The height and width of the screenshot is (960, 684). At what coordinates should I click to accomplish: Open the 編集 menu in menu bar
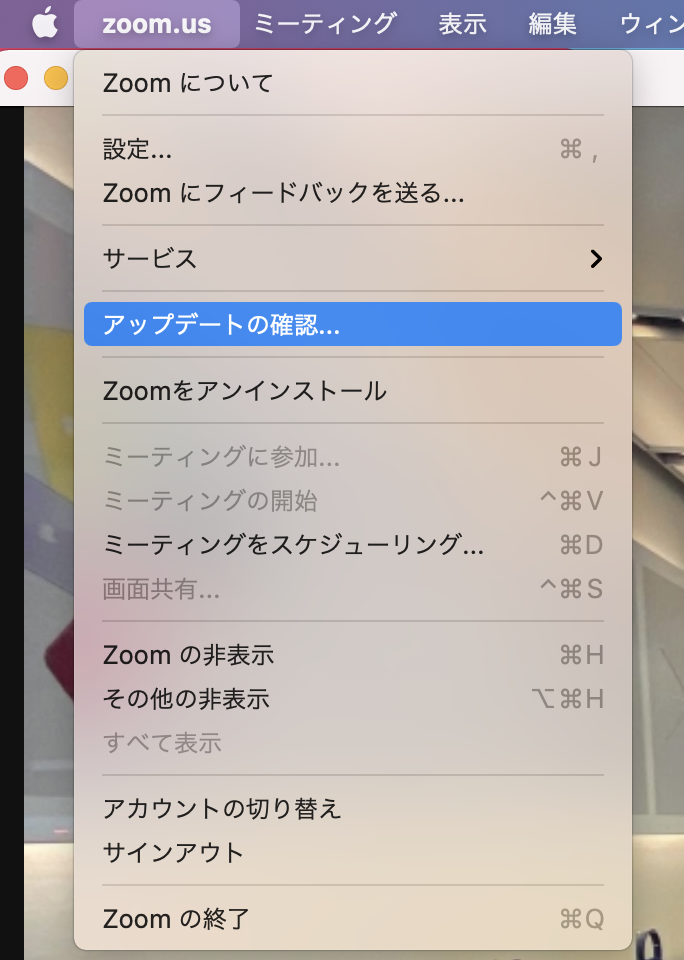tap(552, 24)
